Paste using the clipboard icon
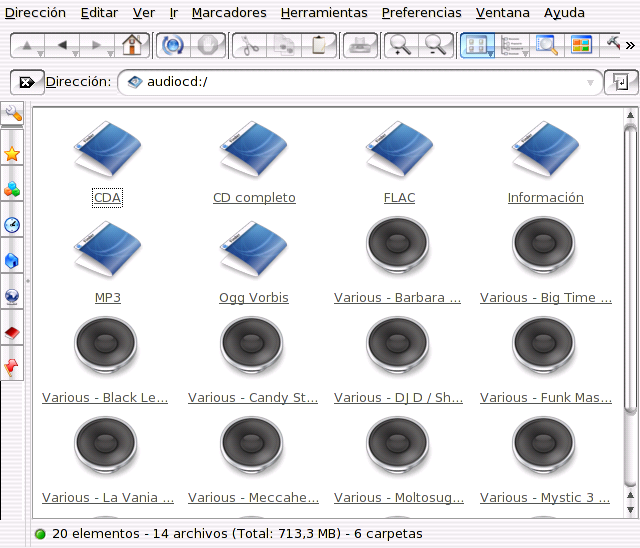The height and width of the screenshot is (548, 640). [x=319, y=45]
